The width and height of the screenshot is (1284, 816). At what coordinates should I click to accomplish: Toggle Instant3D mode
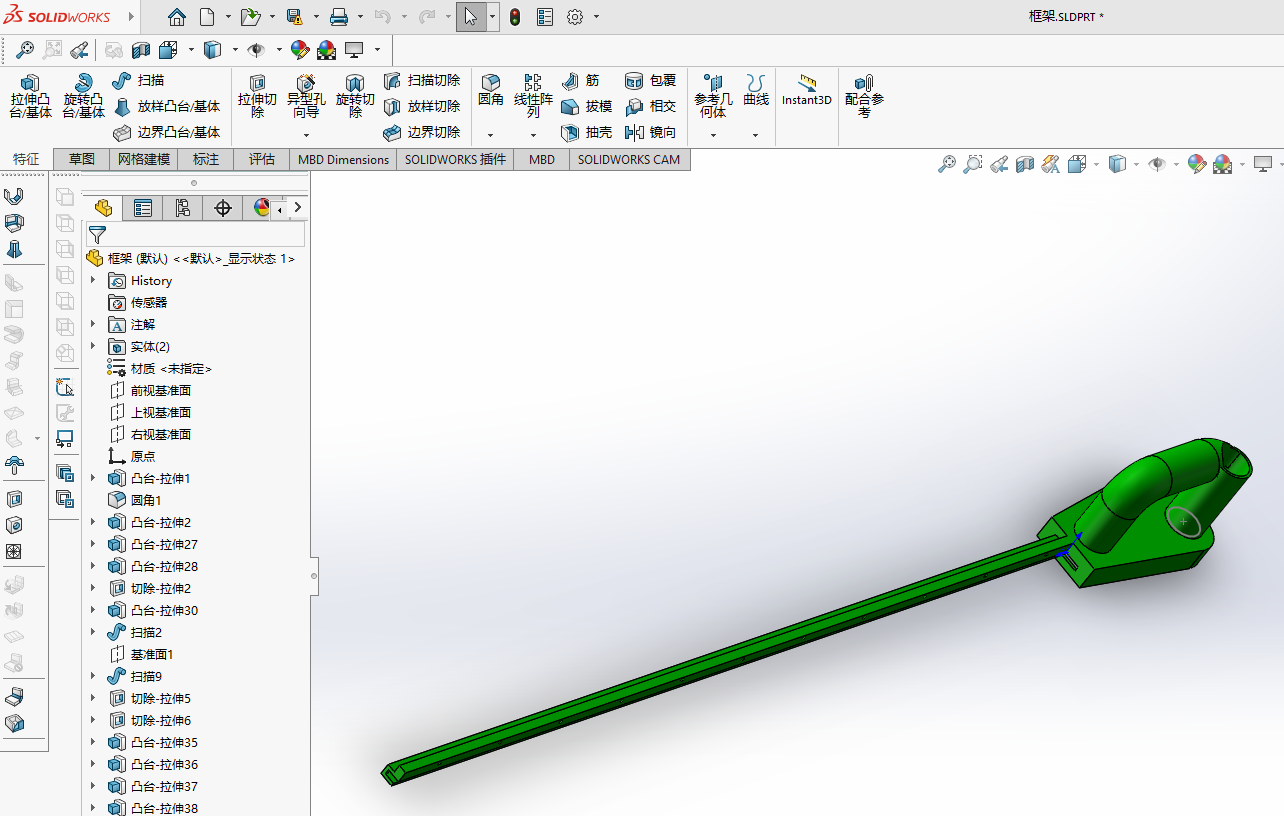point(807,90)
